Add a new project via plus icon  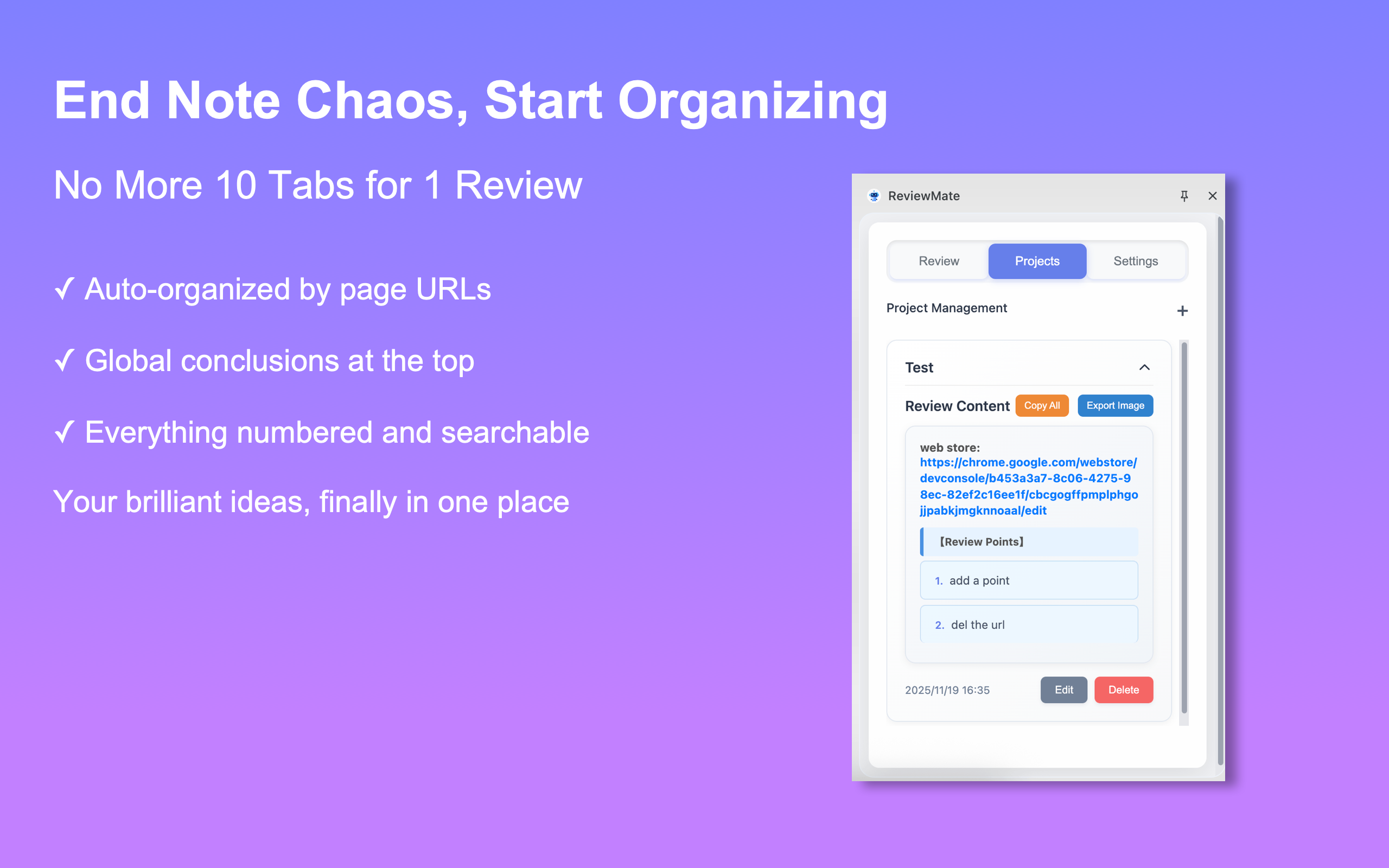pos(1182,310)
